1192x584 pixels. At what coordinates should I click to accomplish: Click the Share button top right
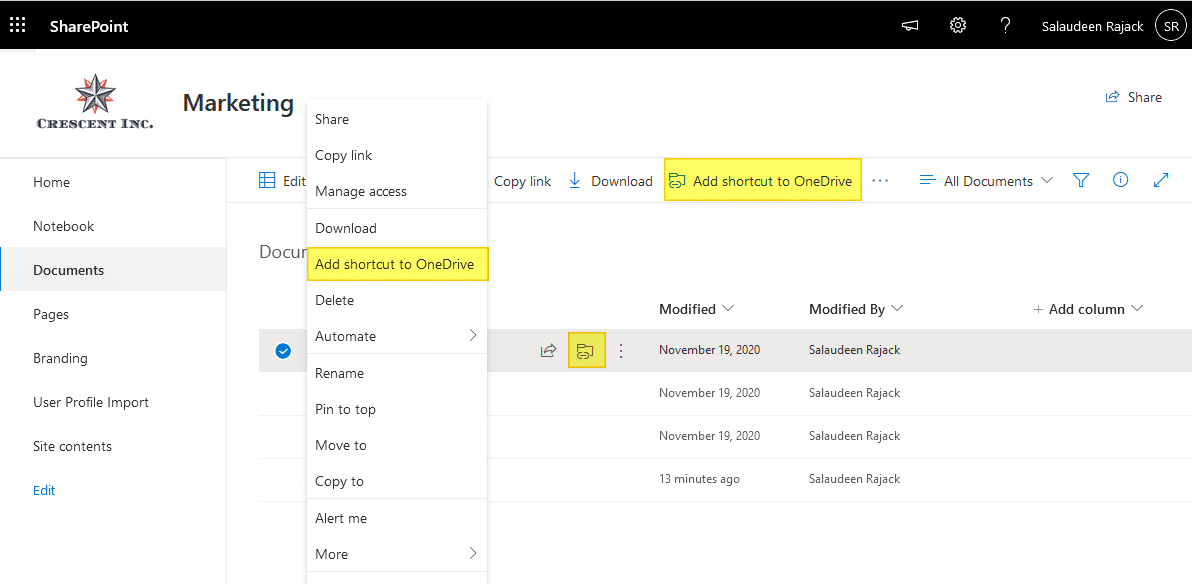tap(1134, 97)
